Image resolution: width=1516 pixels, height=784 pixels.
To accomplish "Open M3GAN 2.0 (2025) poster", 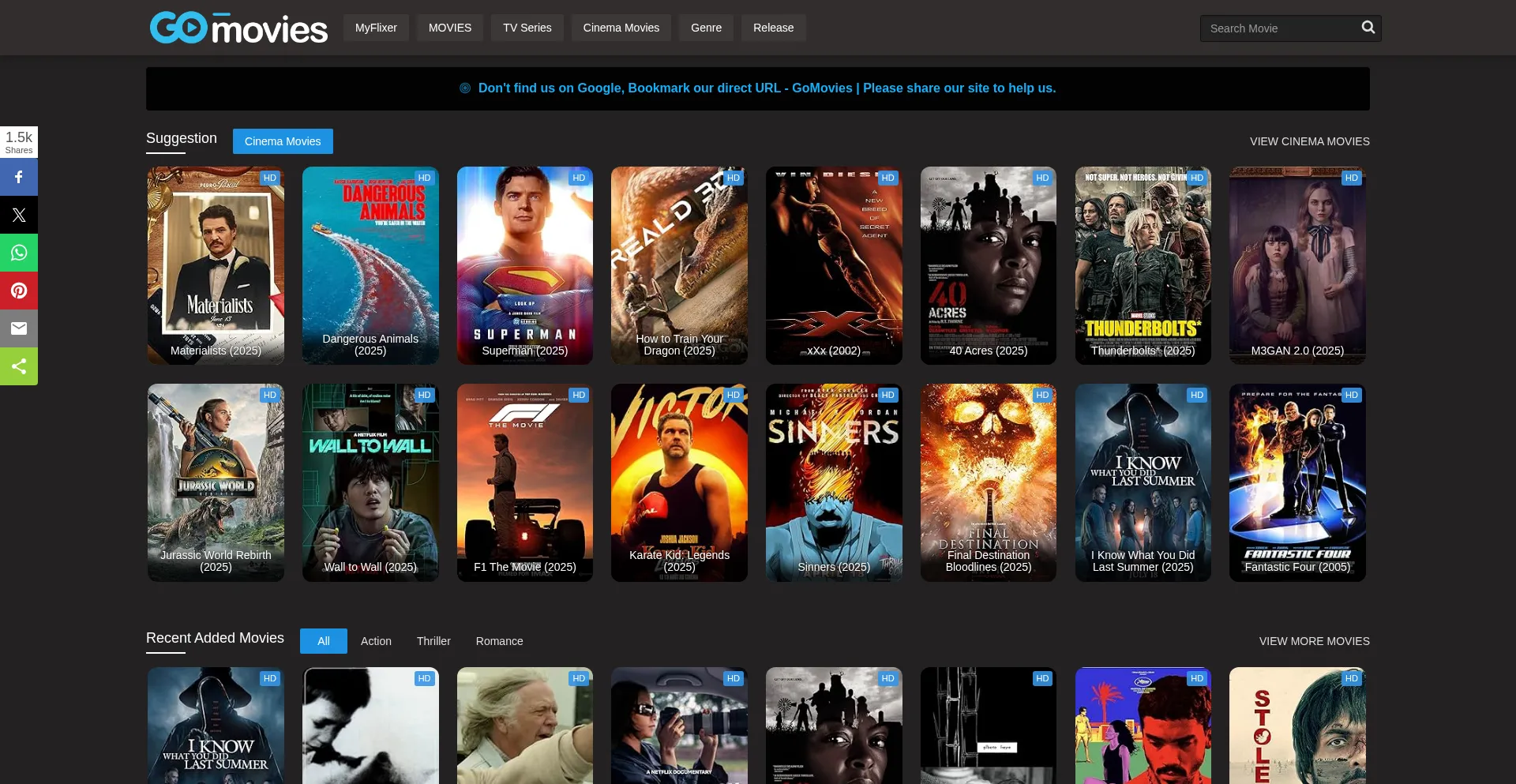I will tap(1297, 265).
